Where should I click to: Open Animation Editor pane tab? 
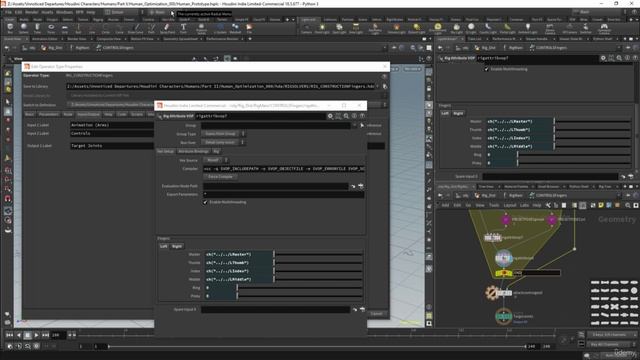[x=44, y=39]
